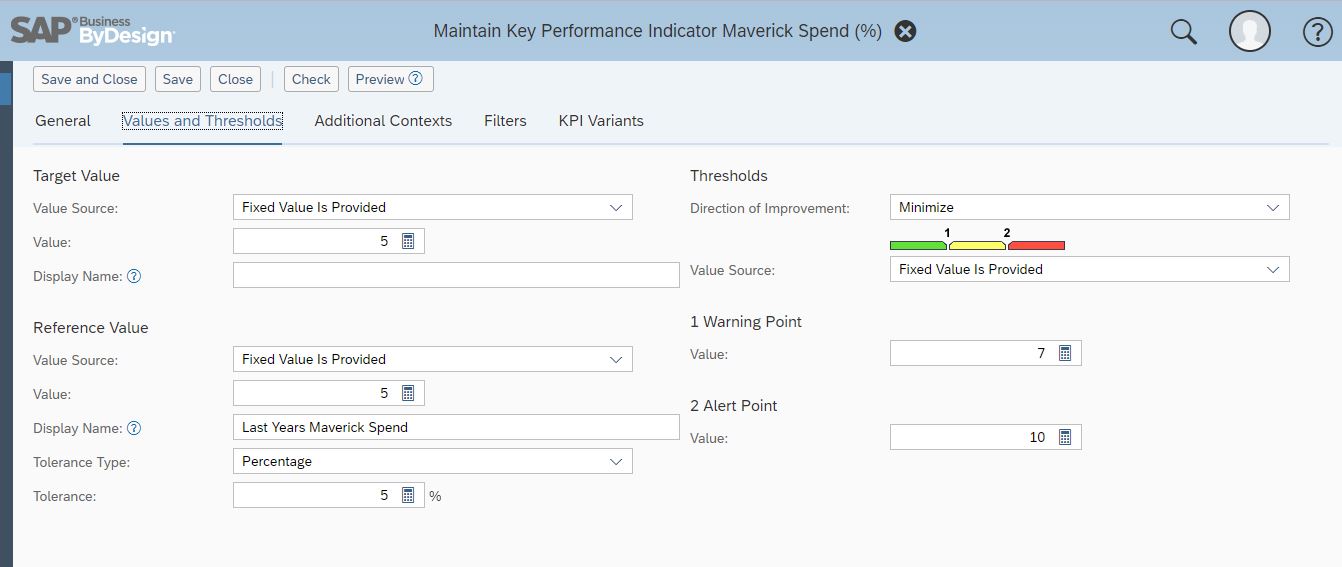
Task: Open calculator for Alert Point value
Action: (1065, 437)
